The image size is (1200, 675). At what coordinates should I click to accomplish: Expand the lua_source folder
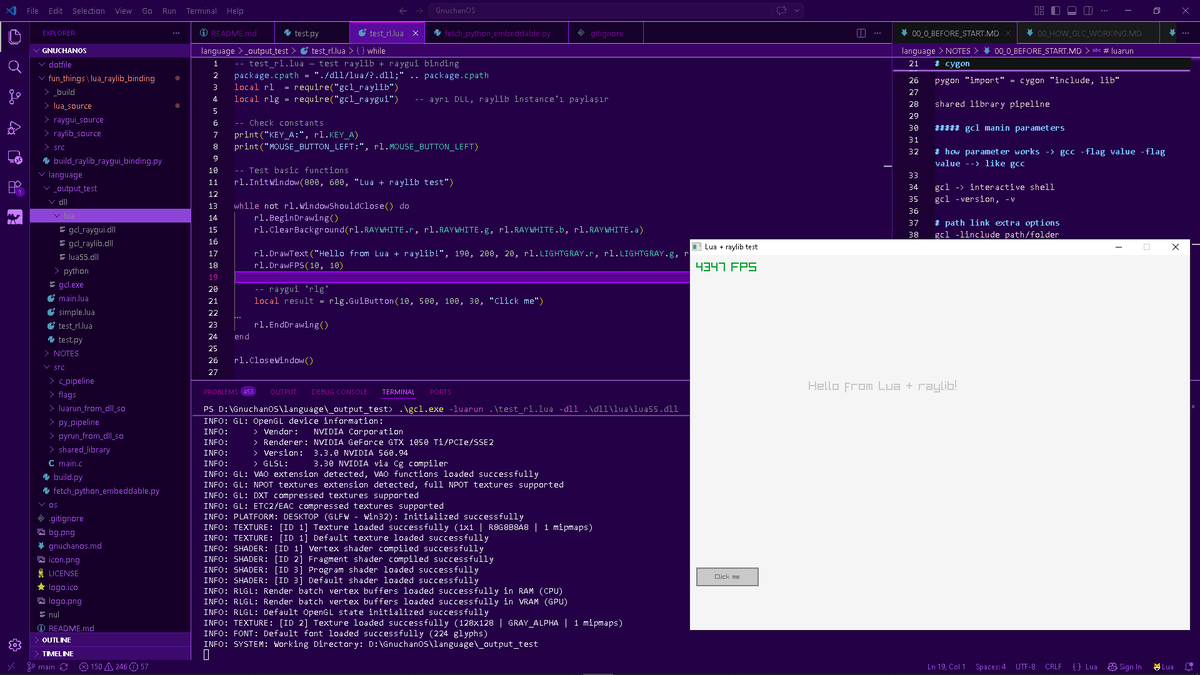pyautogui.click(x=110, y=105)
